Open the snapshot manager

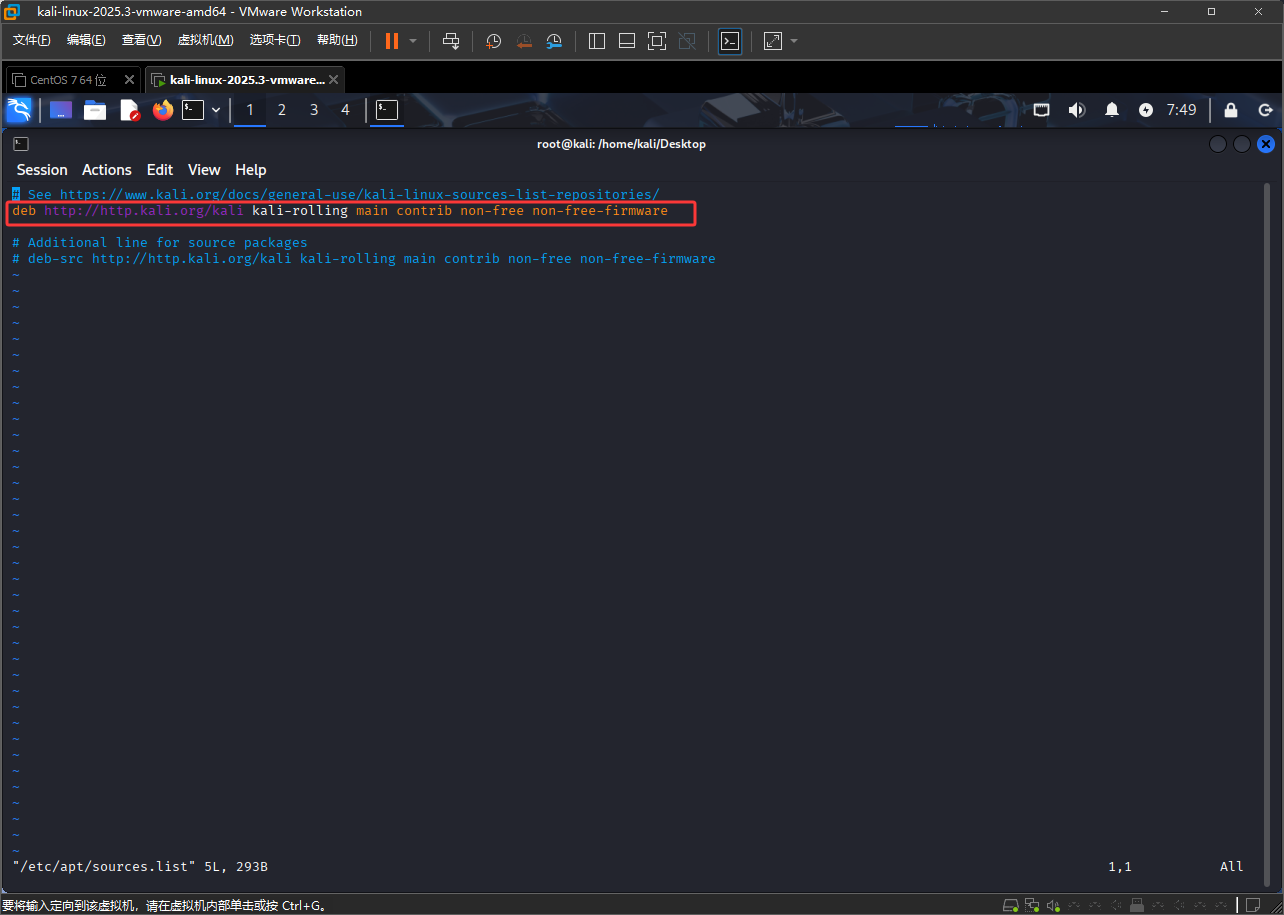pos(554,41)
